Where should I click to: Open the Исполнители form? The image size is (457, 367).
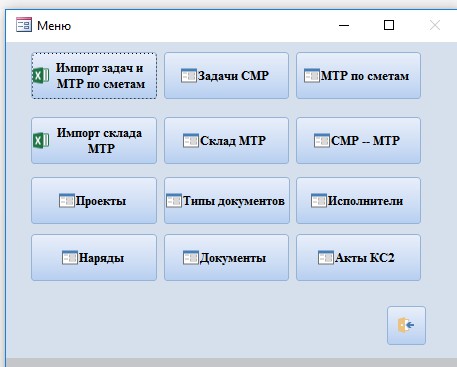point(358,201)
